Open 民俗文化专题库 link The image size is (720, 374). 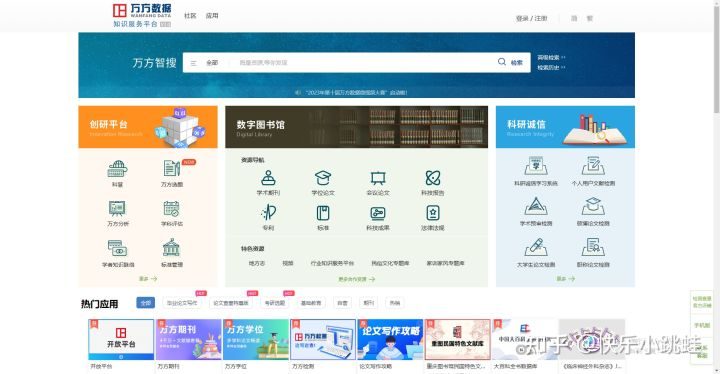pyautogui.click(x=390, y=263)
